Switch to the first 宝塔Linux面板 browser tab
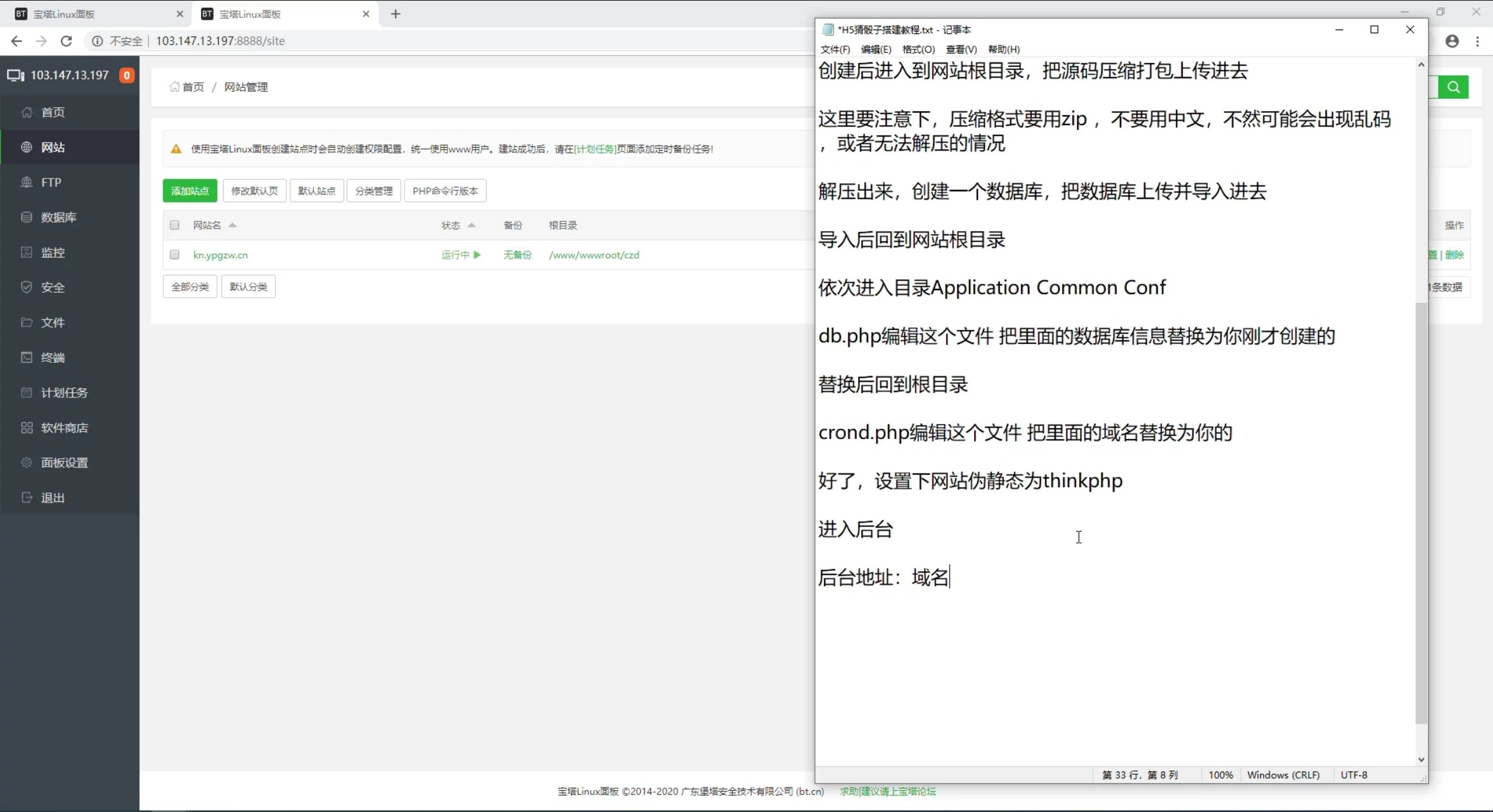1493x812 pixels. pyautogui.click(x=90, y=13)
